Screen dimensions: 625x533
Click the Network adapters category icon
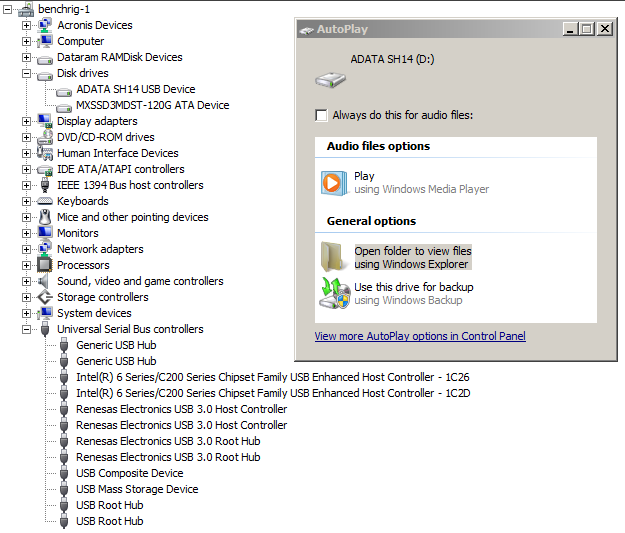(45, 249)
